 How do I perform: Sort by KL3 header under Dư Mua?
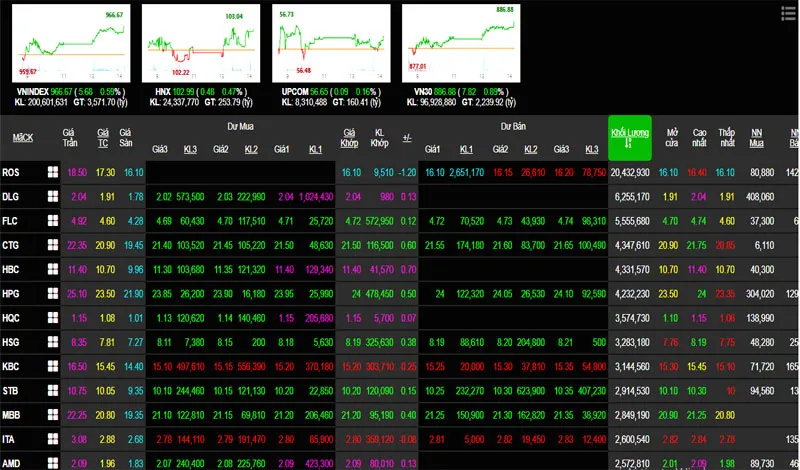click(x=190, y=150)
